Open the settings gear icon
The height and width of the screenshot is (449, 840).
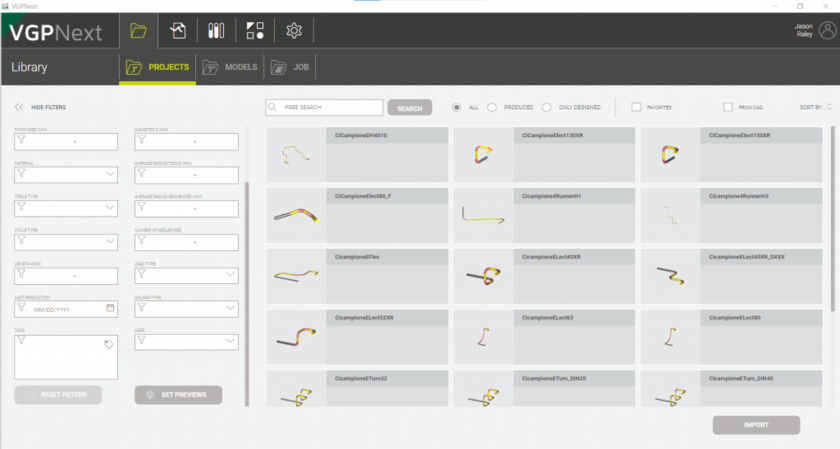point(294,31)
